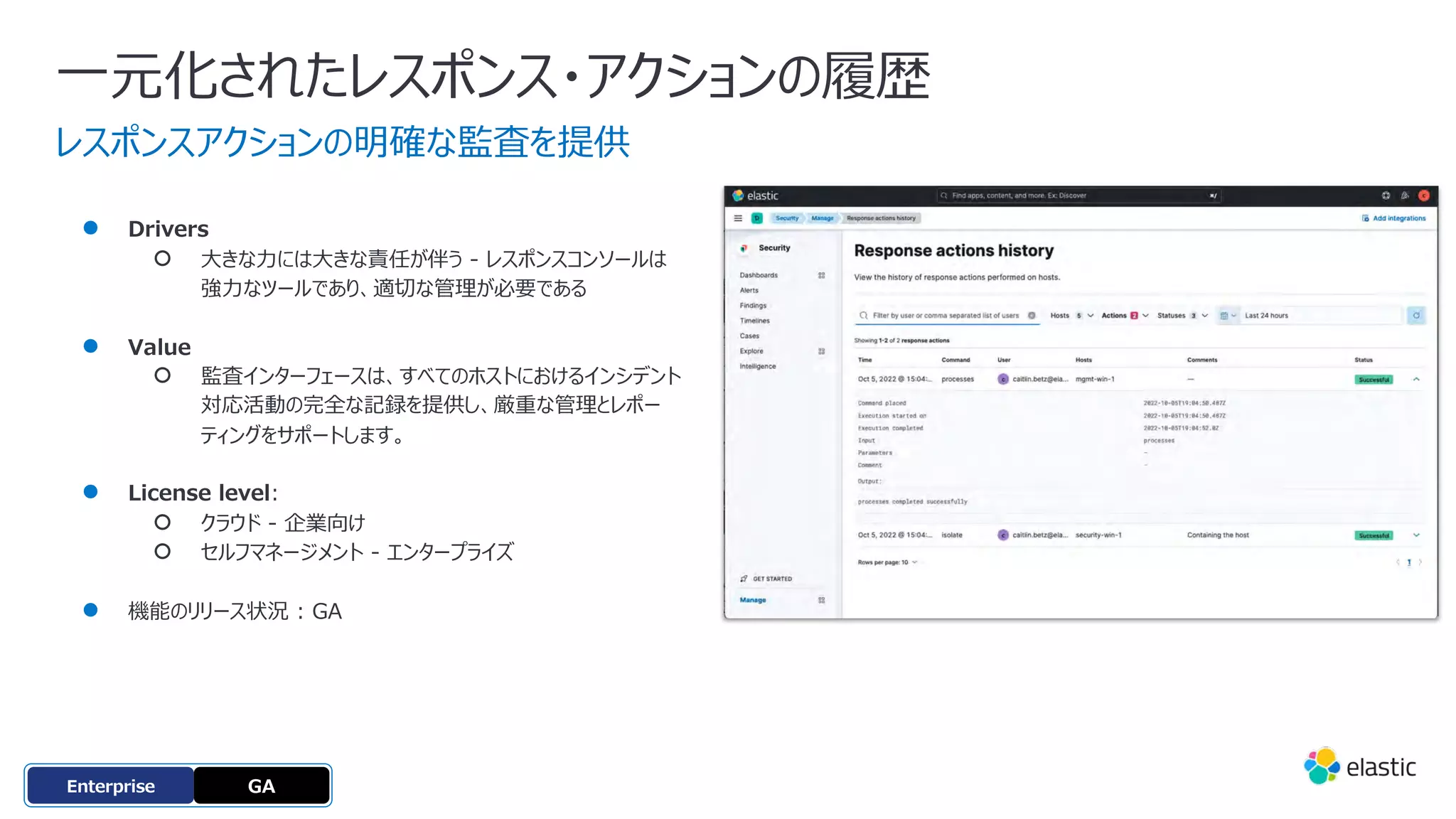Screen dimensions: 1456x819
Task: Click the Manage breadcrumb link
Action: click(x=822, y=218)
